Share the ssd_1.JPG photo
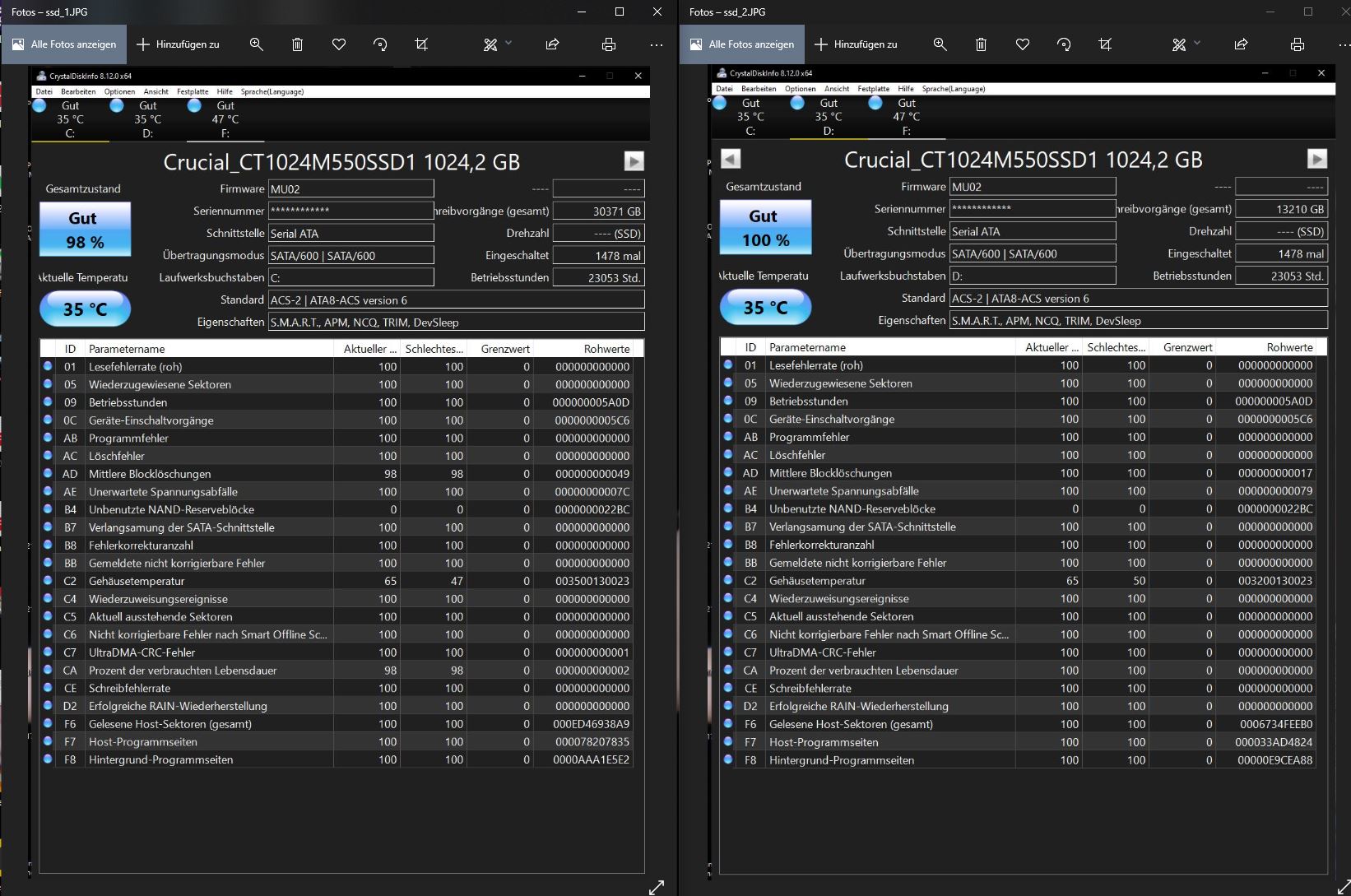The image size is (1351, 896). [x=552, y=44]
